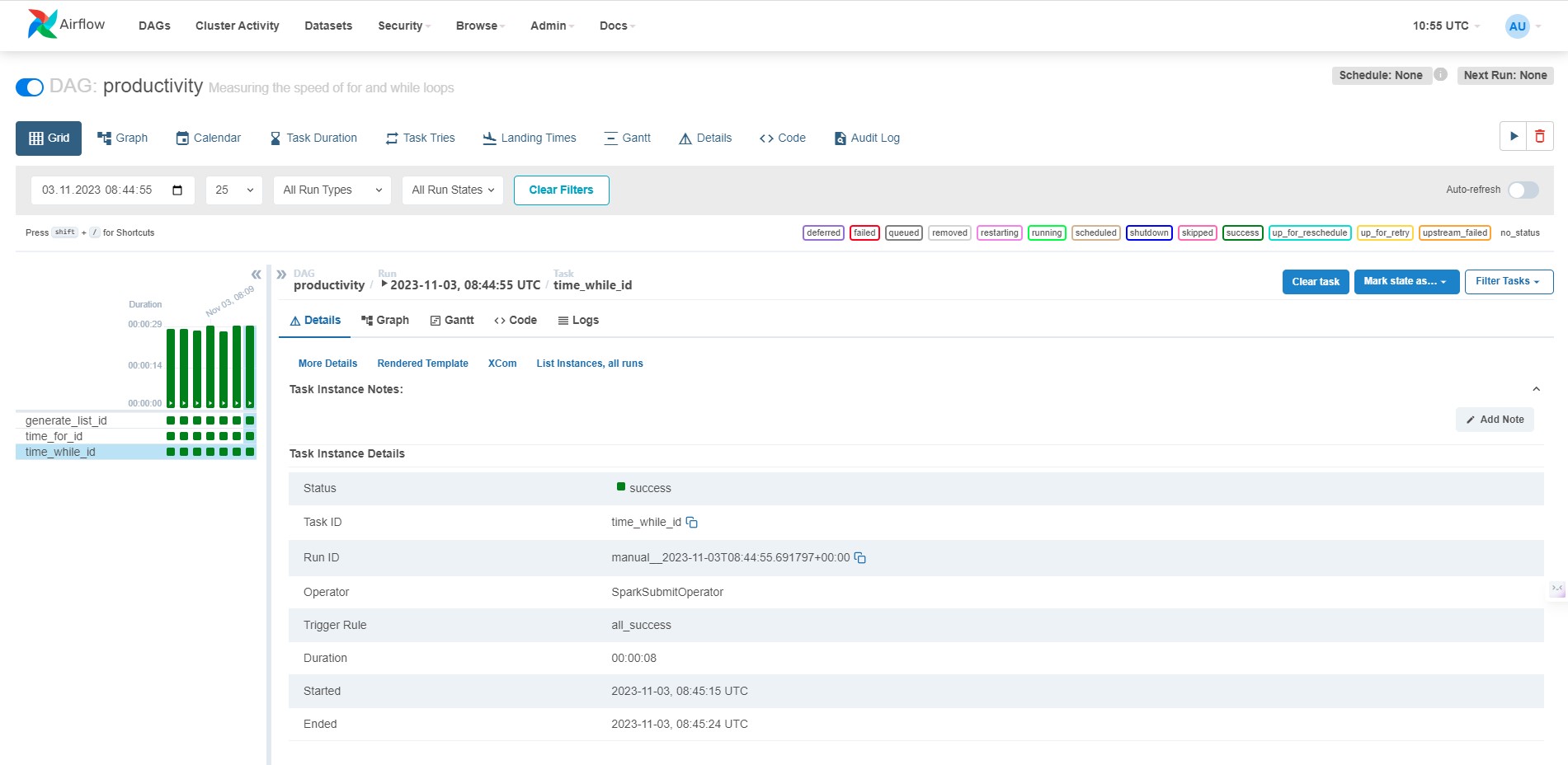The height and width of the screenshot is (765, 1568).
Task: Select the time_for_id task row
Action: coord(136,436)
